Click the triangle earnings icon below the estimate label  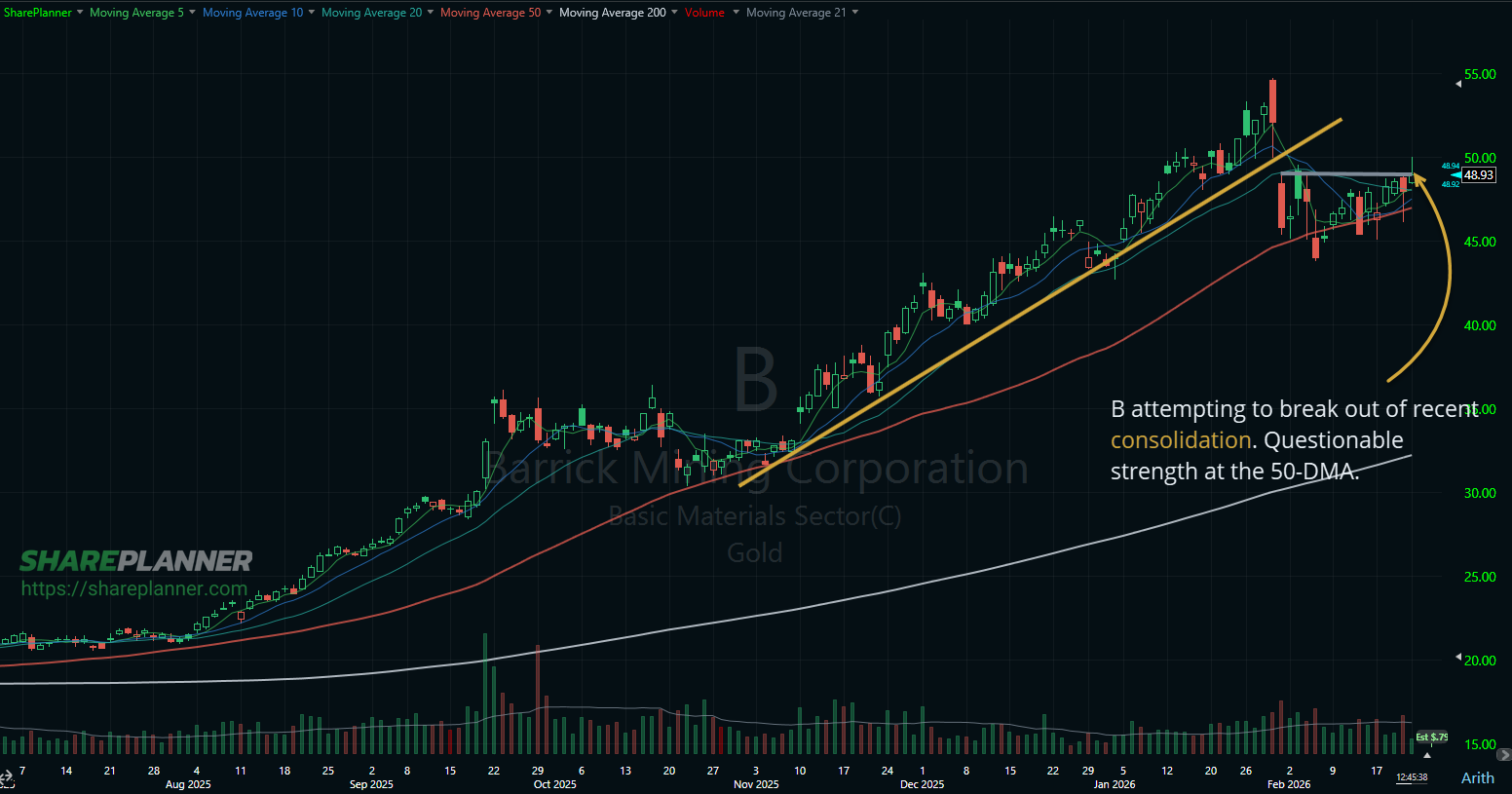click(1427, 756)
